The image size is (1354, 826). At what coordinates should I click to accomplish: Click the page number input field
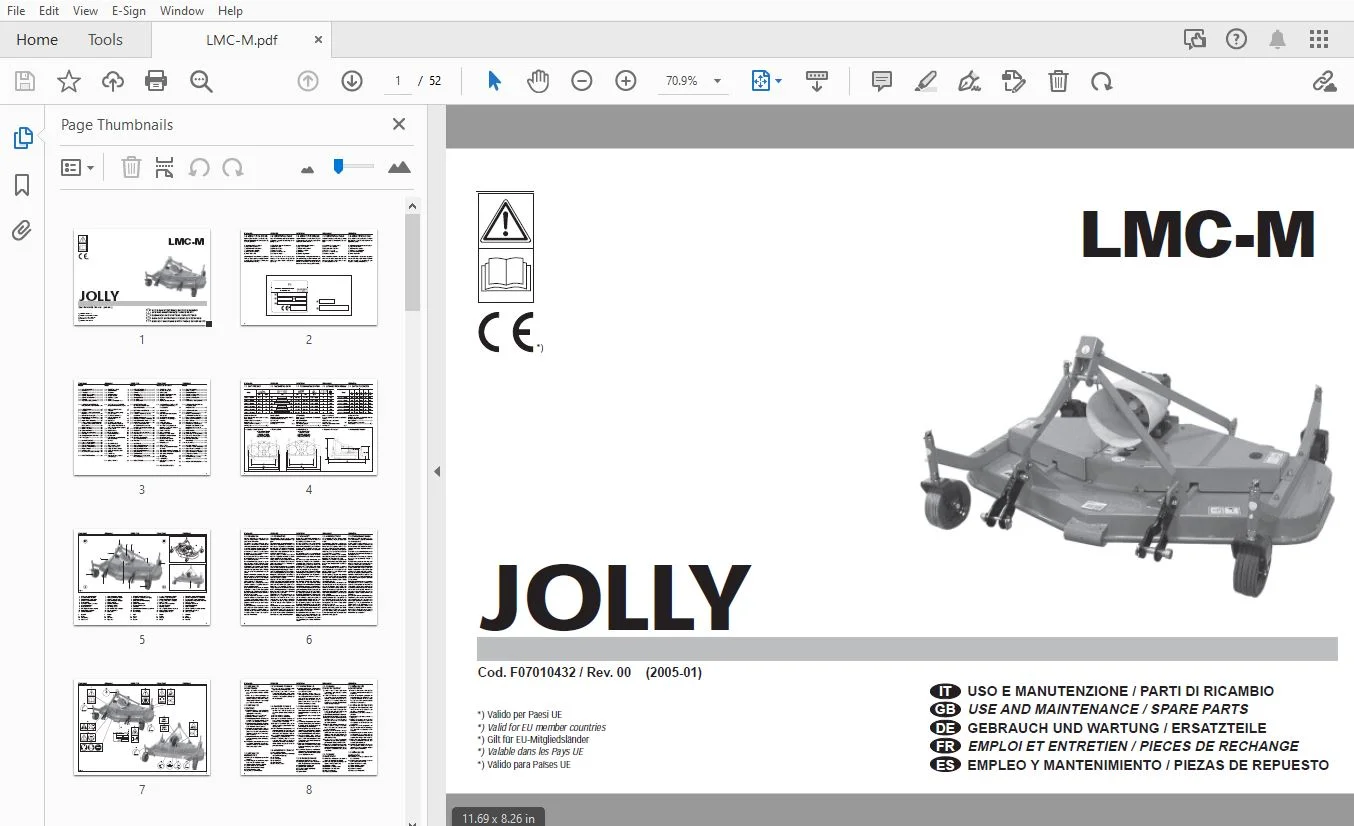click(x=398, y=81)
